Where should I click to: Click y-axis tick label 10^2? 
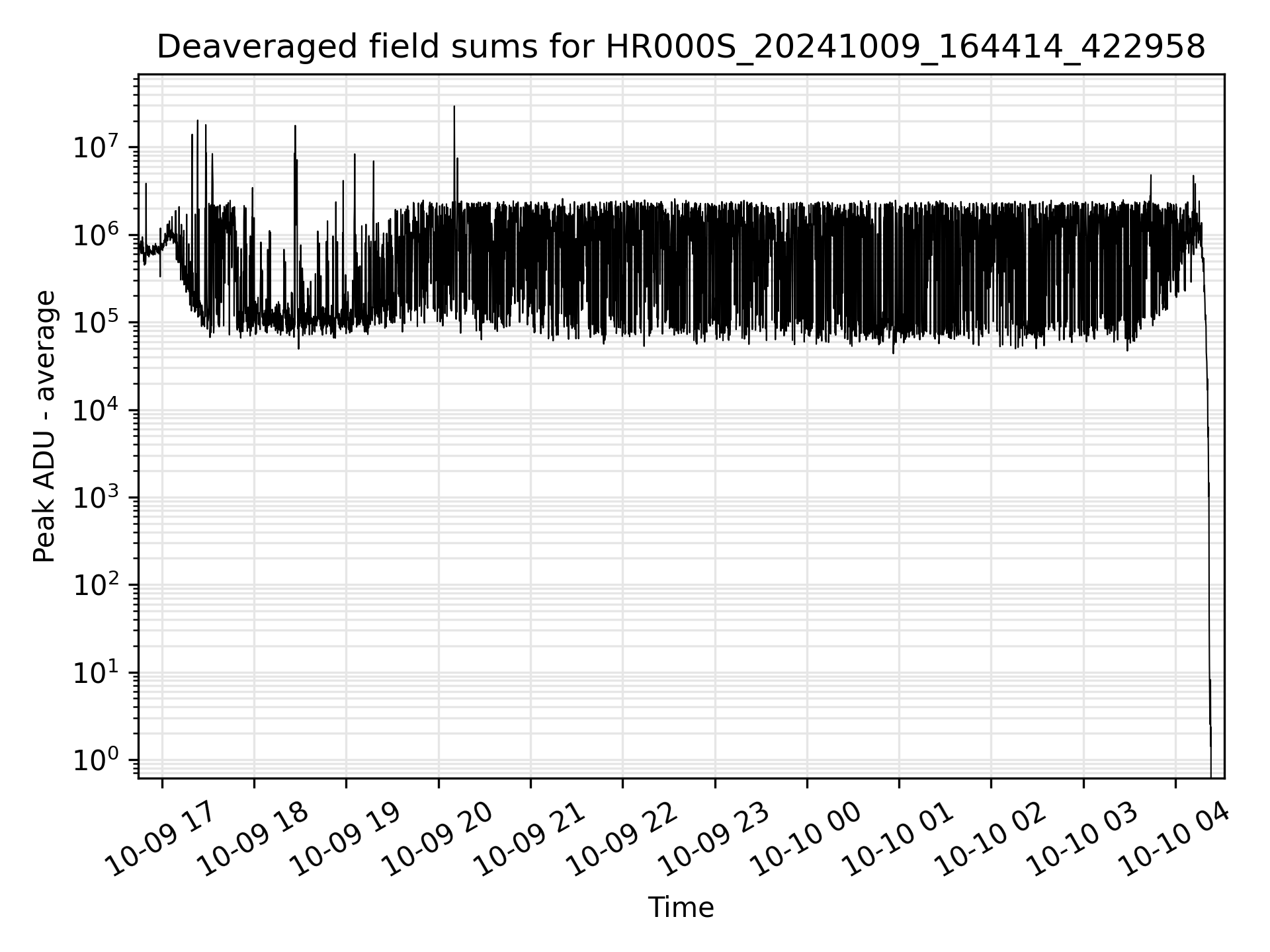click(96, 585)
